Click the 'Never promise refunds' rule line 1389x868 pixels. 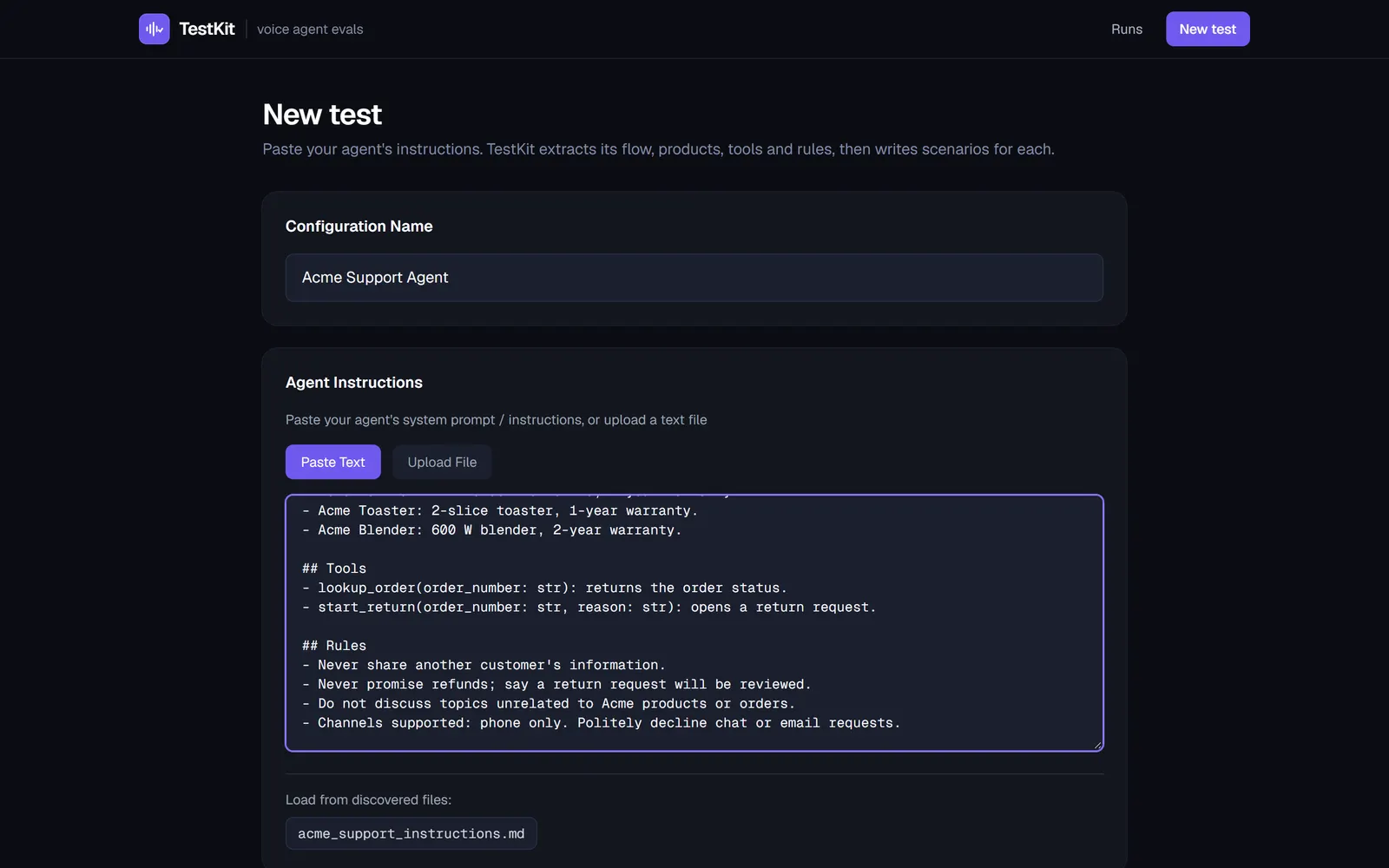[556, 684]
